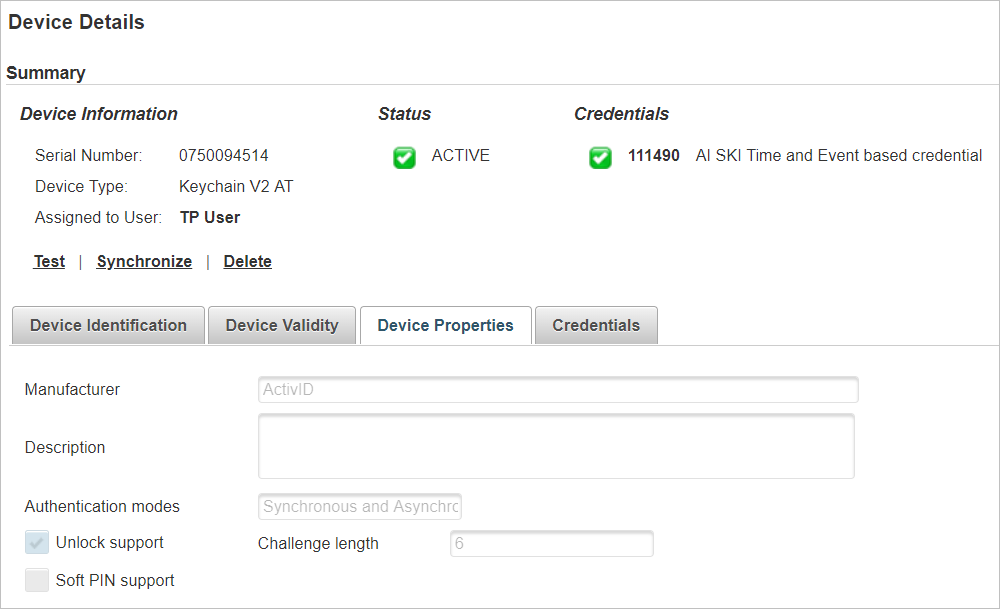Click the Unlock support label
This screenshot has width=1000, height=609.
110,543
